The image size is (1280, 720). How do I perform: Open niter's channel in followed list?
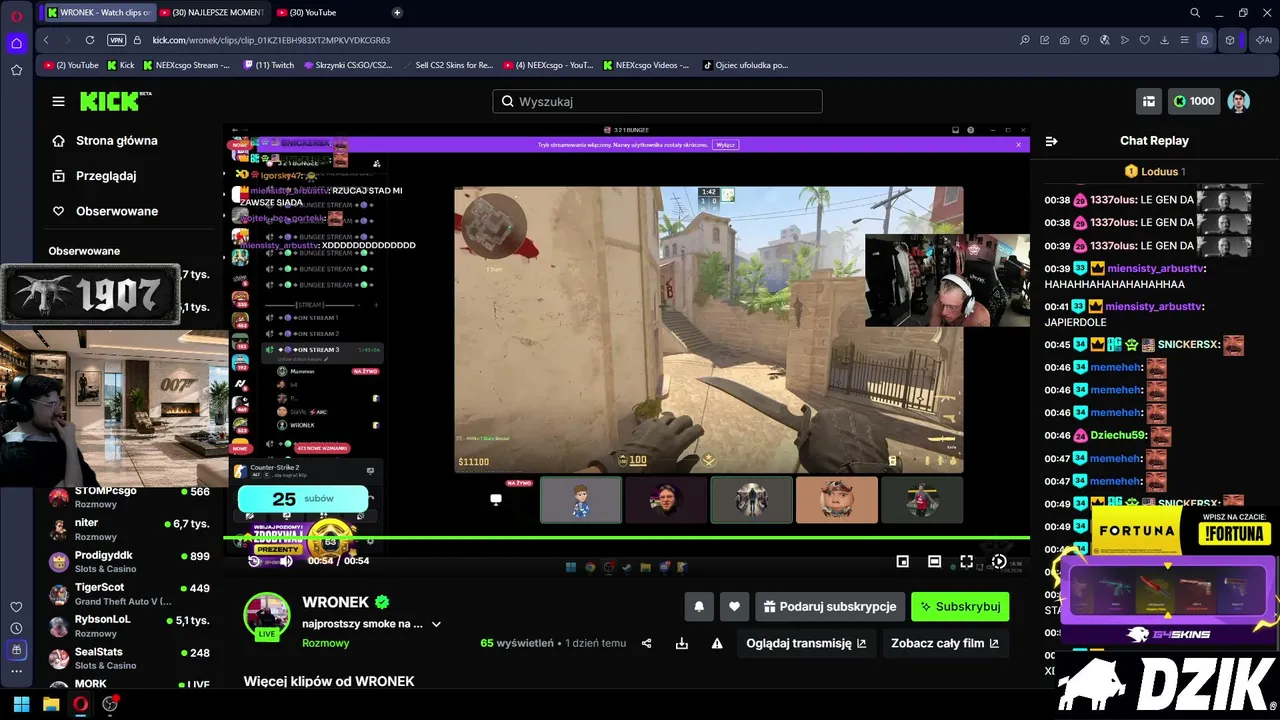coord(130,529)
